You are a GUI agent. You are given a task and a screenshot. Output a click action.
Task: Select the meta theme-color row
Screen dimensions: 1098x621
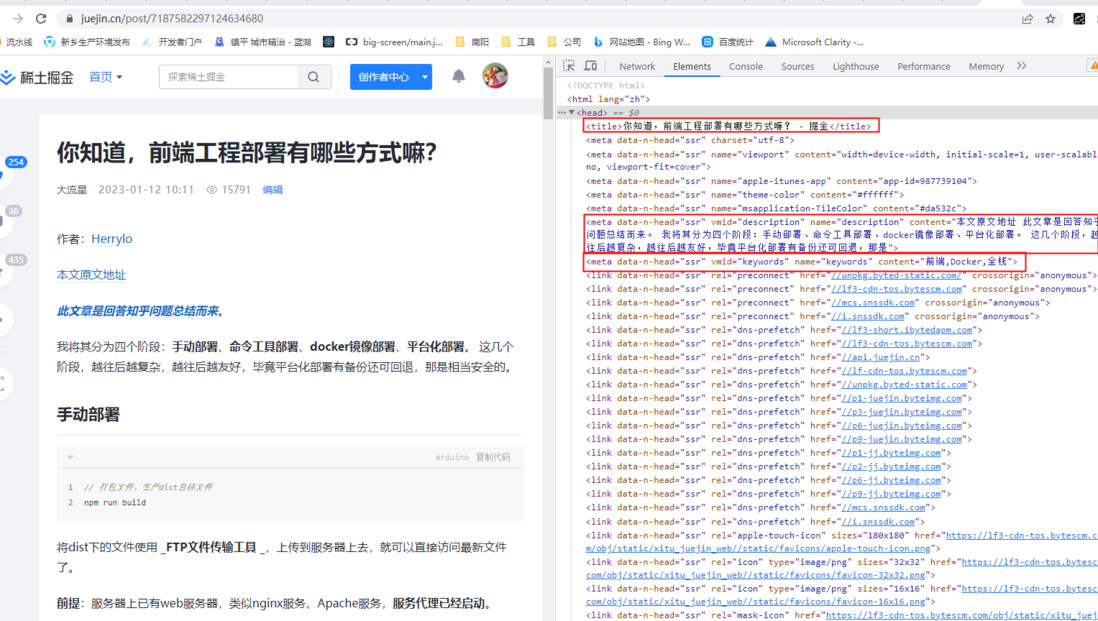pos(745,195)
